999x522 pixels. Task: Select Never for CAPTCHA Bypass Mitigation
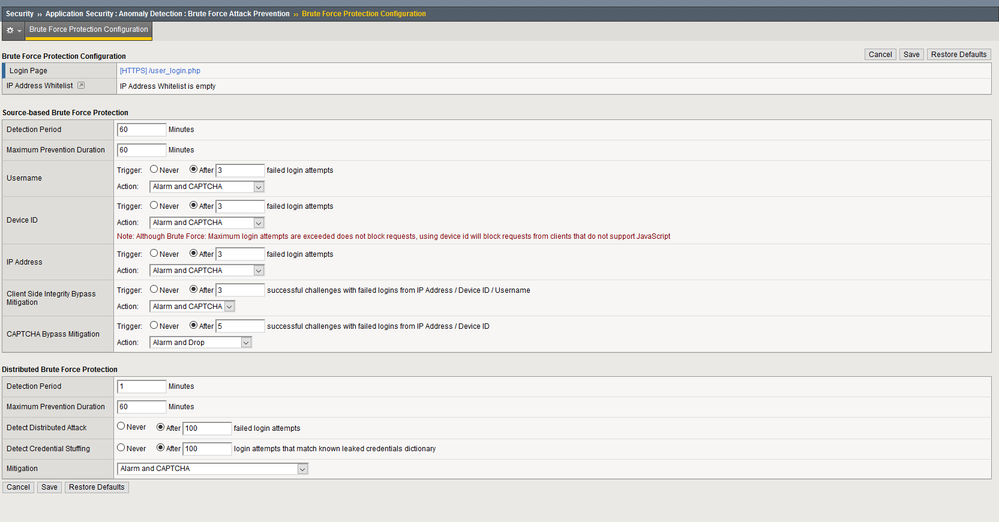point(154,325)
